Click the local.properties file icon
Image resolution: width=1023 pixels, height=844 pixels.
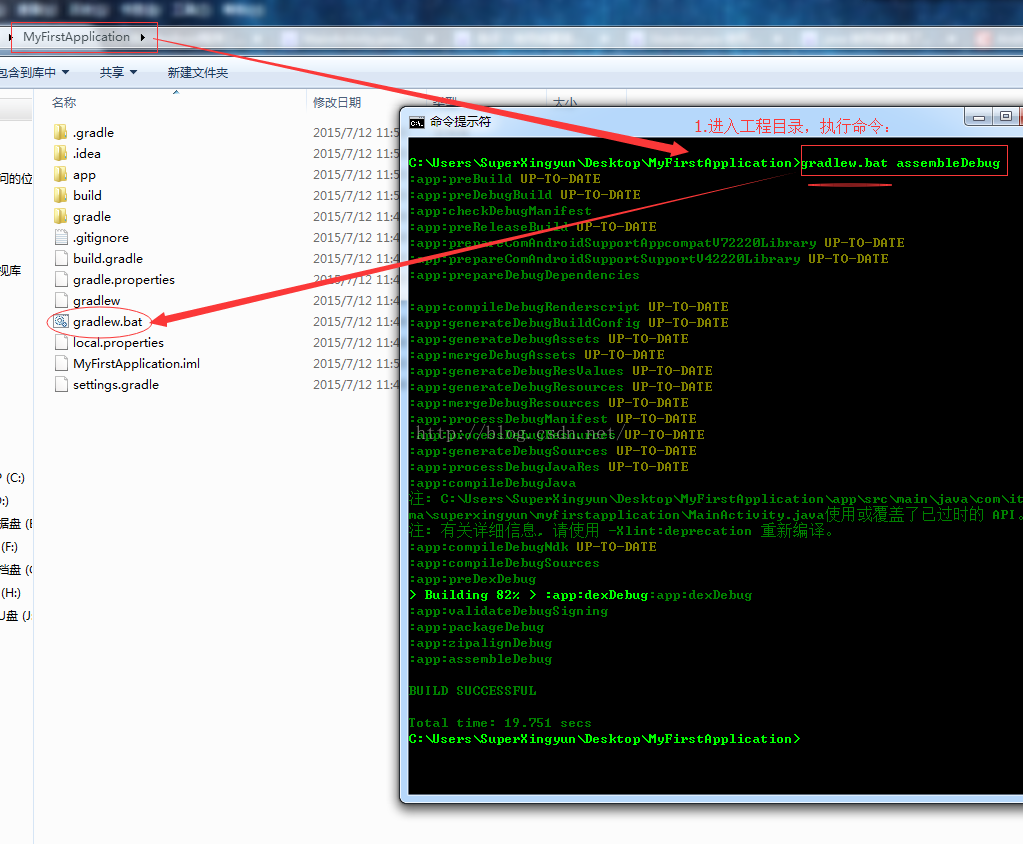tap(61, 342)
